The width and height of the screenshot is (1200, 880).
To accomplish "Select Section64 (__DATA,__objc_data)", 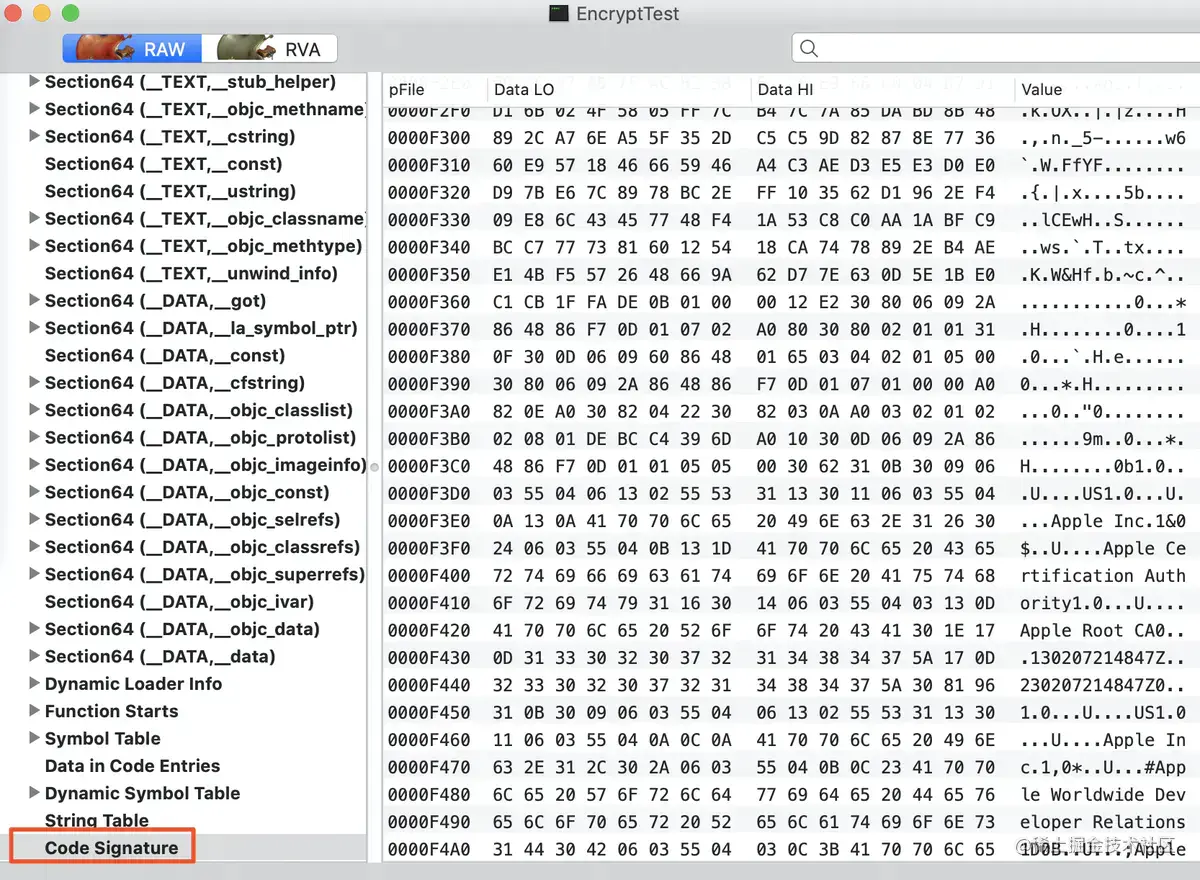I will point(182,629).
